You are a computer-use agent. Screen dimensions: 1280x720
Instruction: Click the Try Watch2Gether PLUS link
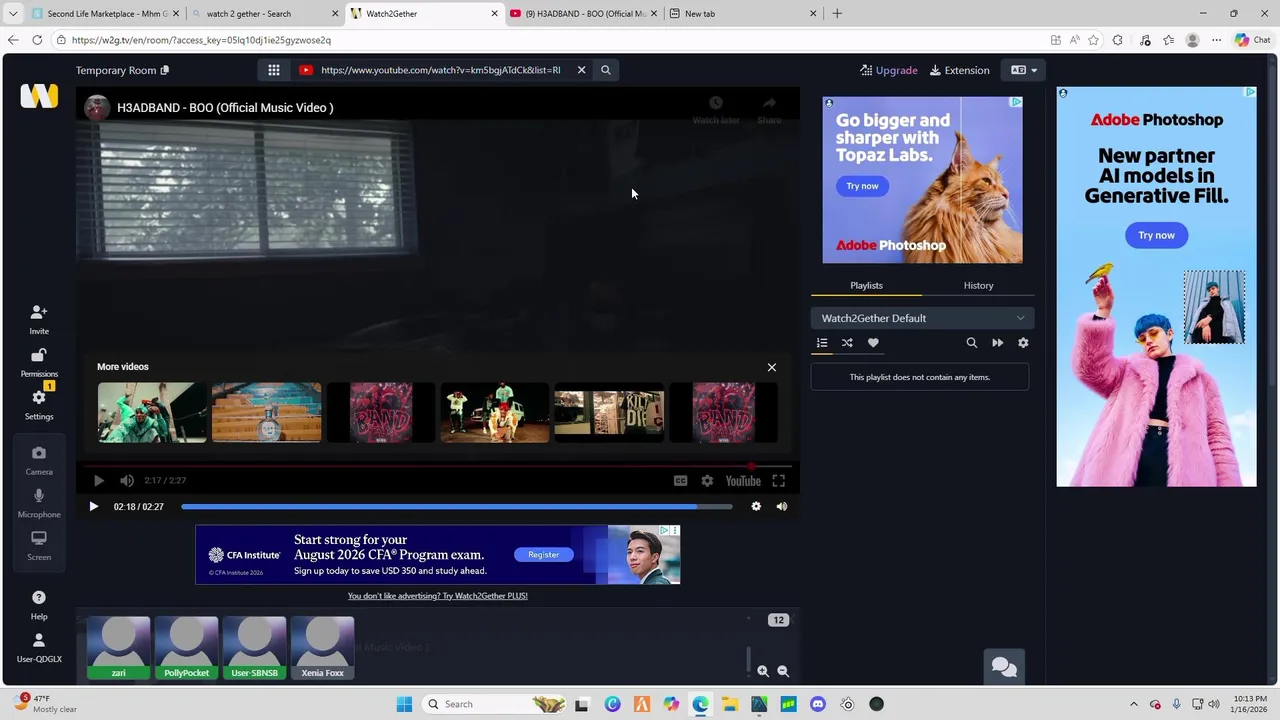point(437,596)
